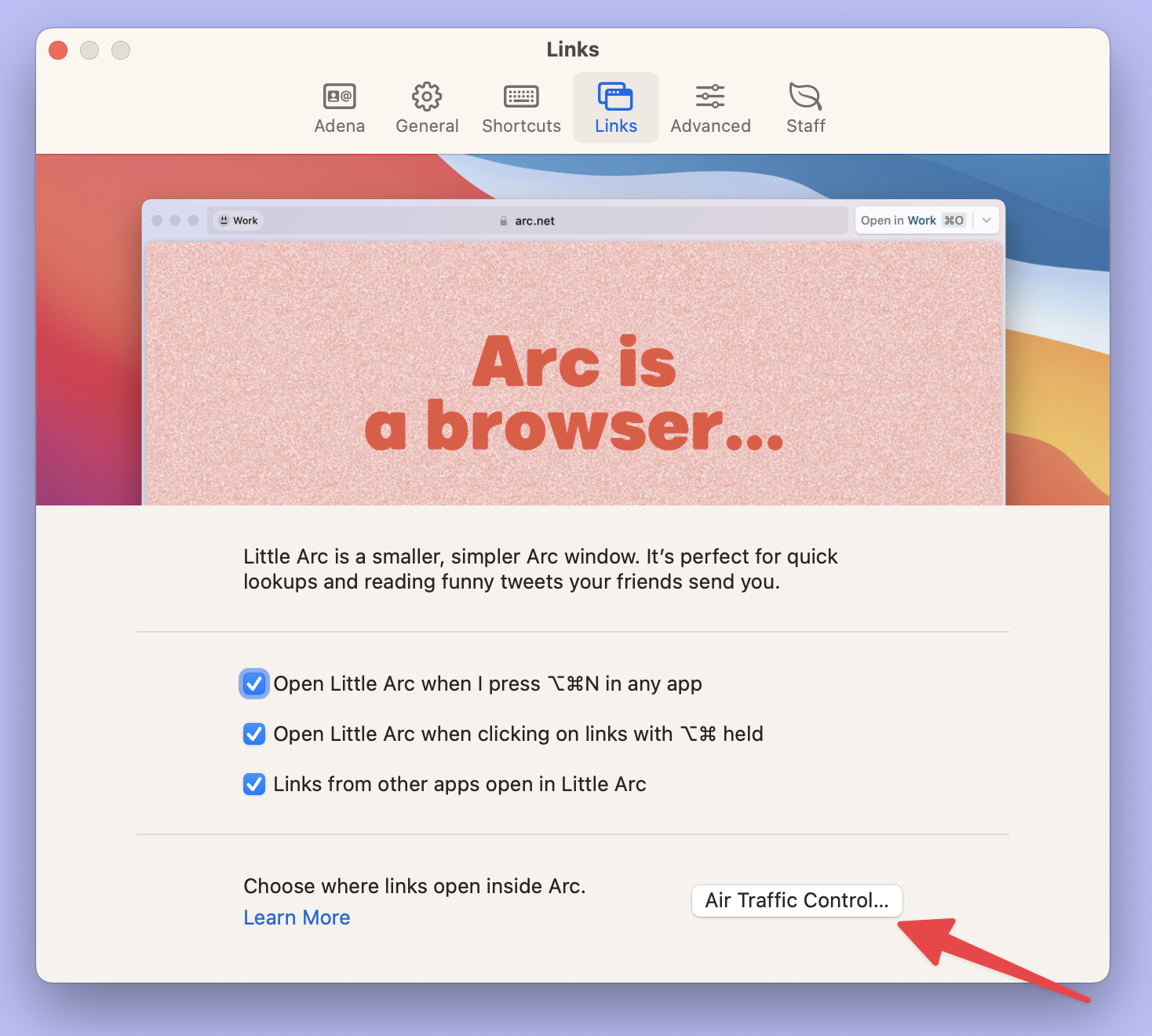Click the Little Arc preview banner image
Viewport: 1152px width, 1036px height.
click(573, 330)
